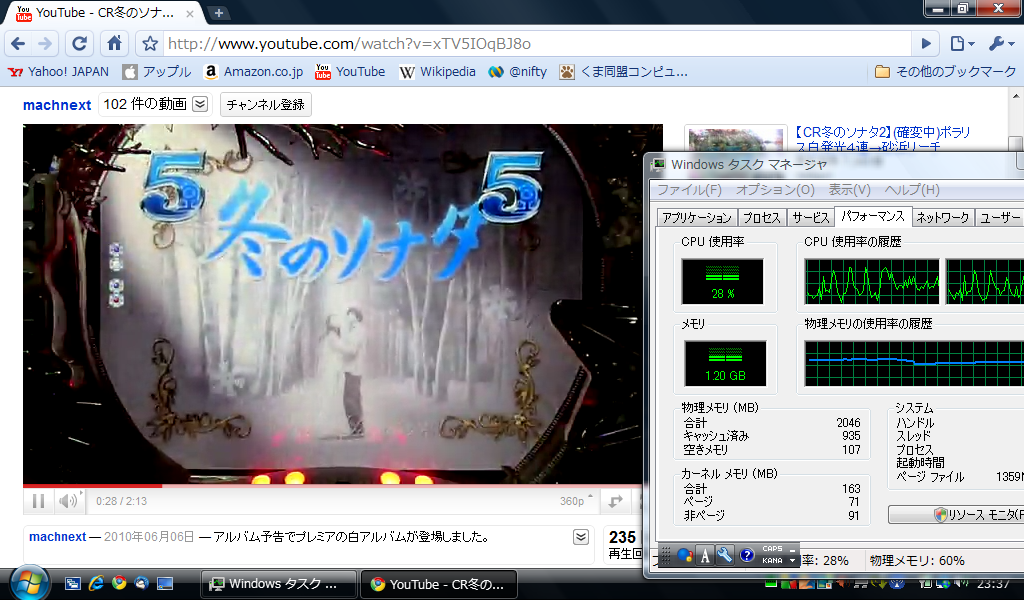The width and height of the screenshot is (1024, 600).
Task: Open a new Chrome tab
Action: click(x=219, y=13)
